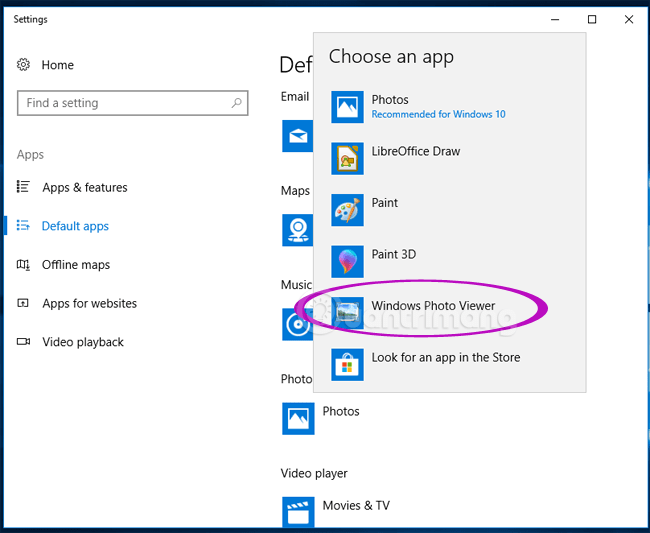The image size is (650, 533).
Task: Click the Apps section heading in sidebar
Action: 30,155
